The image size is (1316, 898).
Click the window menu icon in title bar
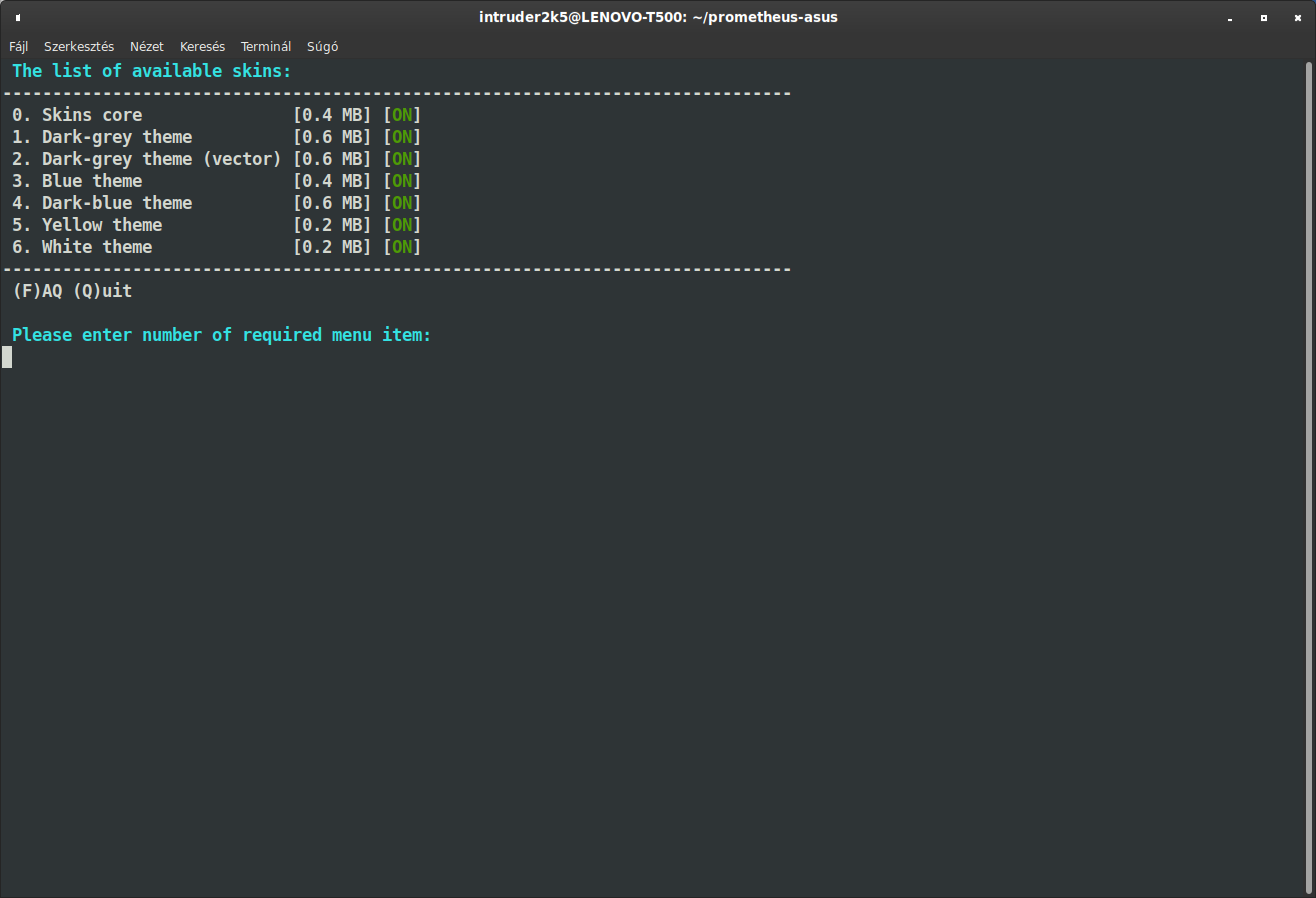(x=18, y=17)
